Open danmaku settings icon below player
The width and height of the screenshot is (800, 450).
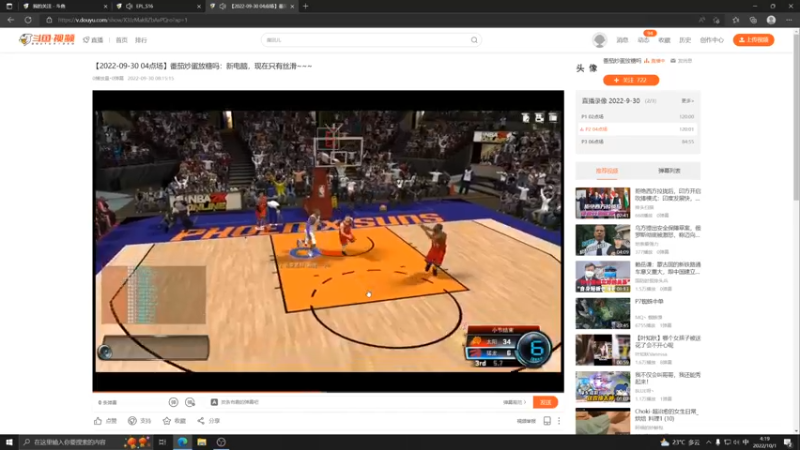point(190,403)
